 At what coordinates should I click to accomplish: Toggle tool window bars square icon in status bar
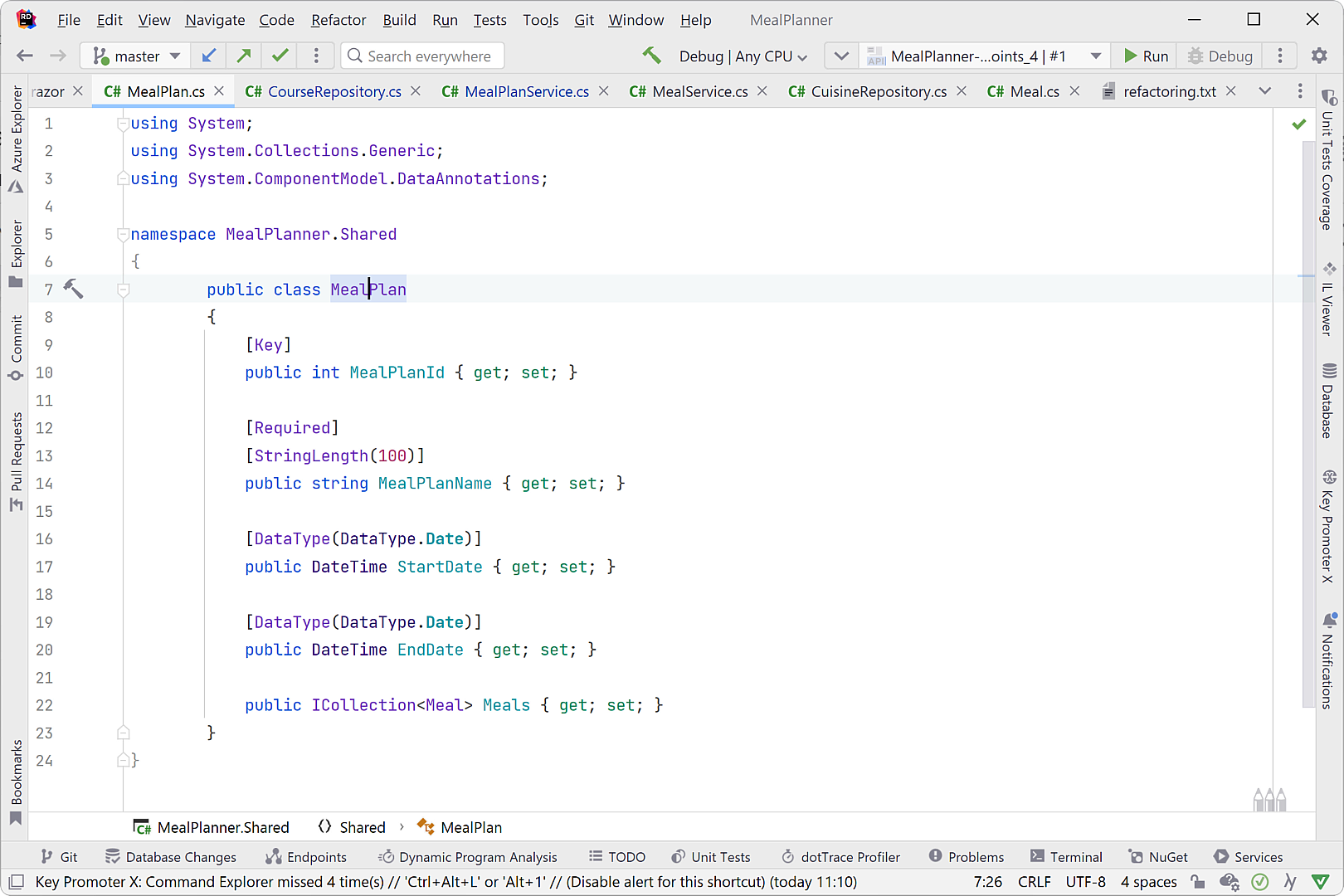pyautogui.click(x=17, y=881)
